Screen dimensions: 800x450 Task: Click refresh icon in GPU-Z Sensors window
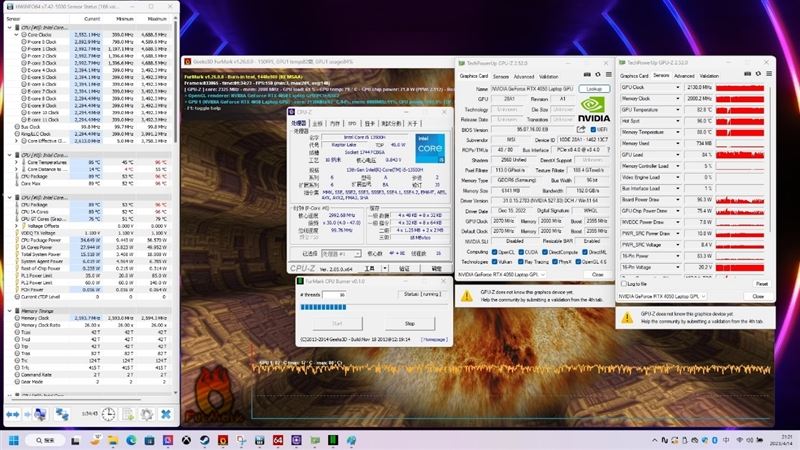tap(759, 74)
